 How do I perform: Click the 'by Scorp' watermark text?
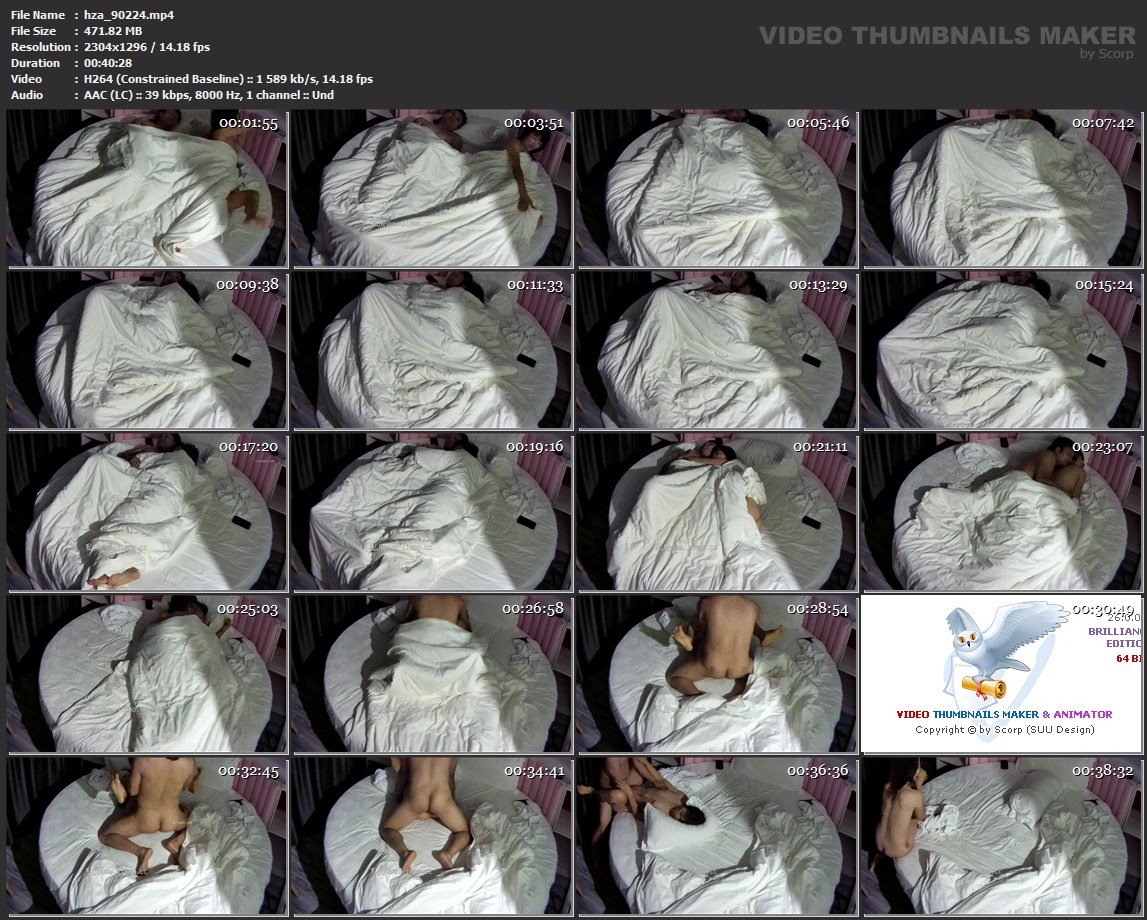point(1107,54)
